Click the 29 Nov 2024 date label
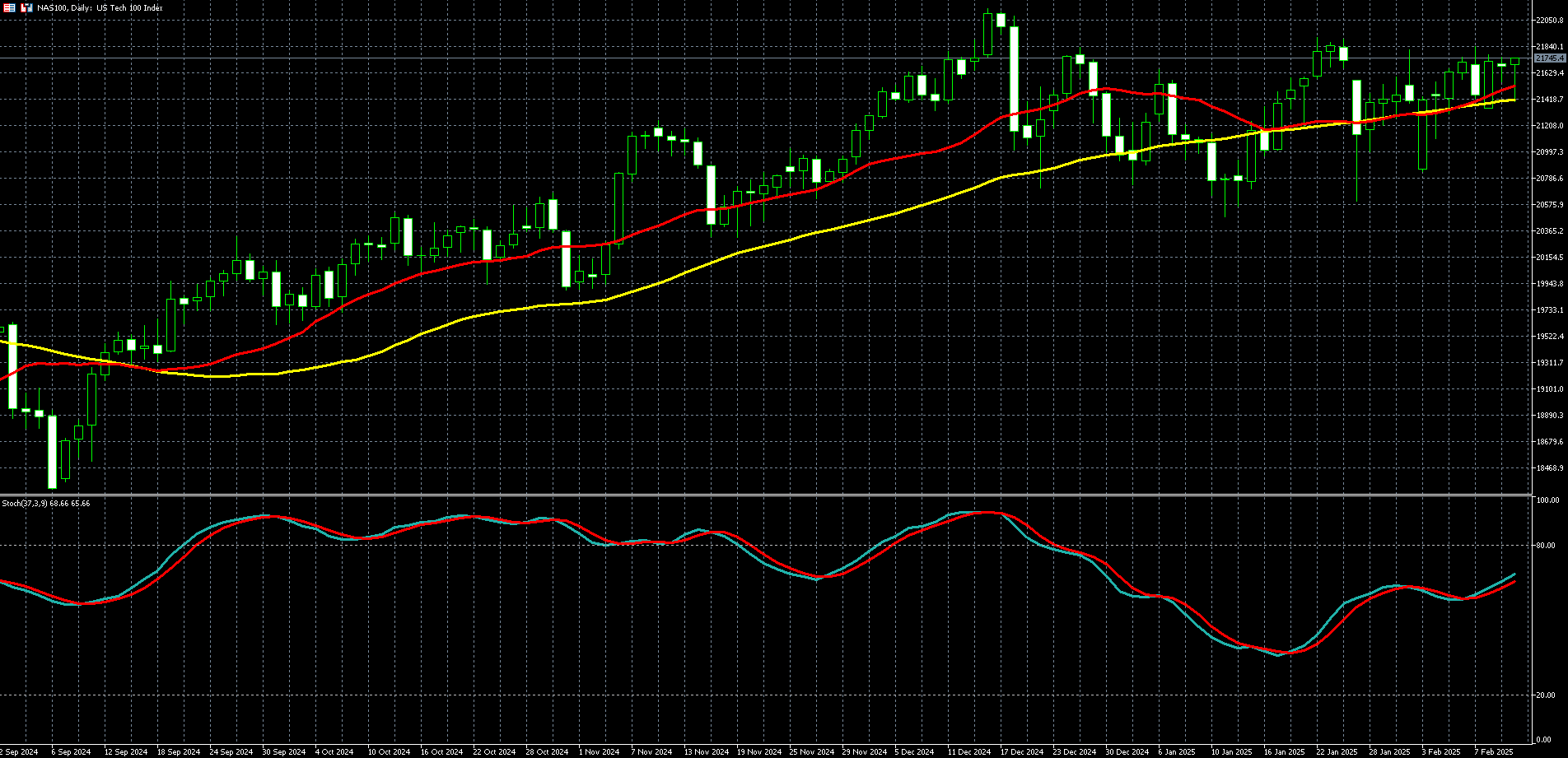This screenshot has width=1568, height=758. point(865,752)
